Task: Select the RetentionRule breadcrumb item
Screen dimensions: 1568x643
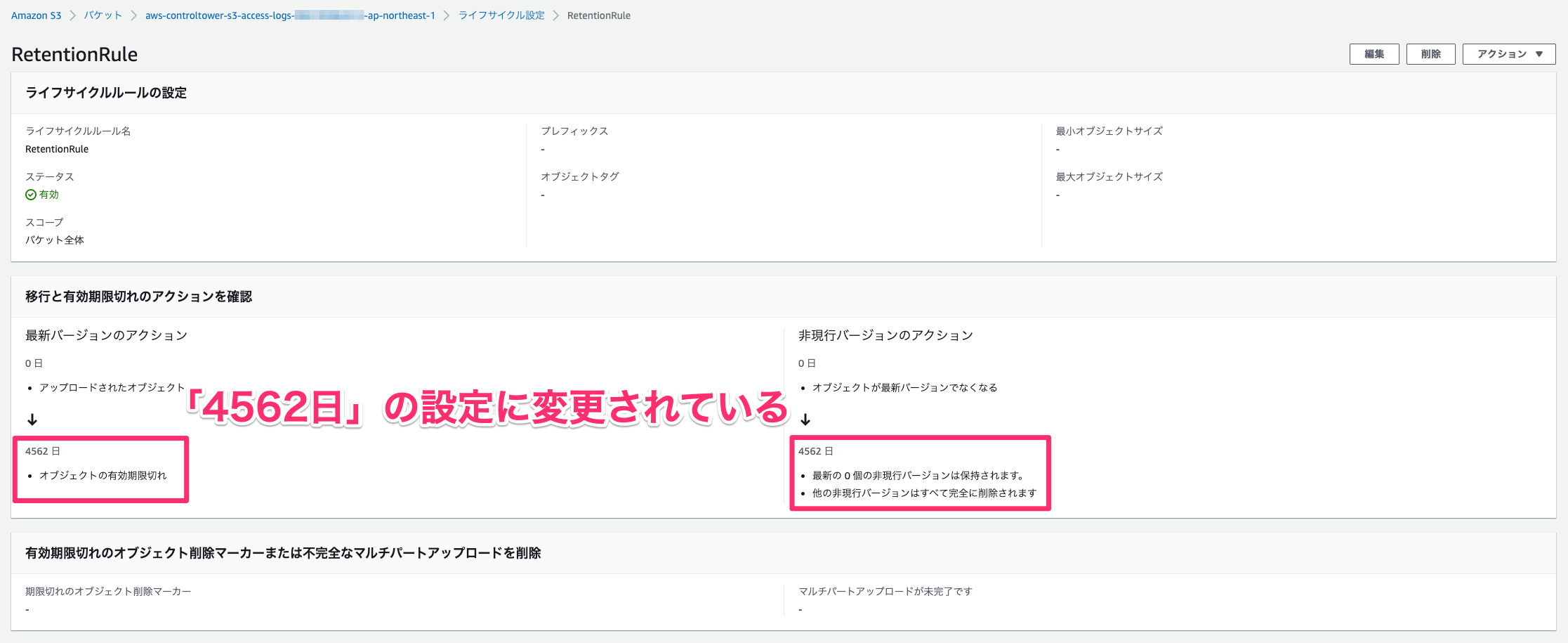Action: click(599, 15)
